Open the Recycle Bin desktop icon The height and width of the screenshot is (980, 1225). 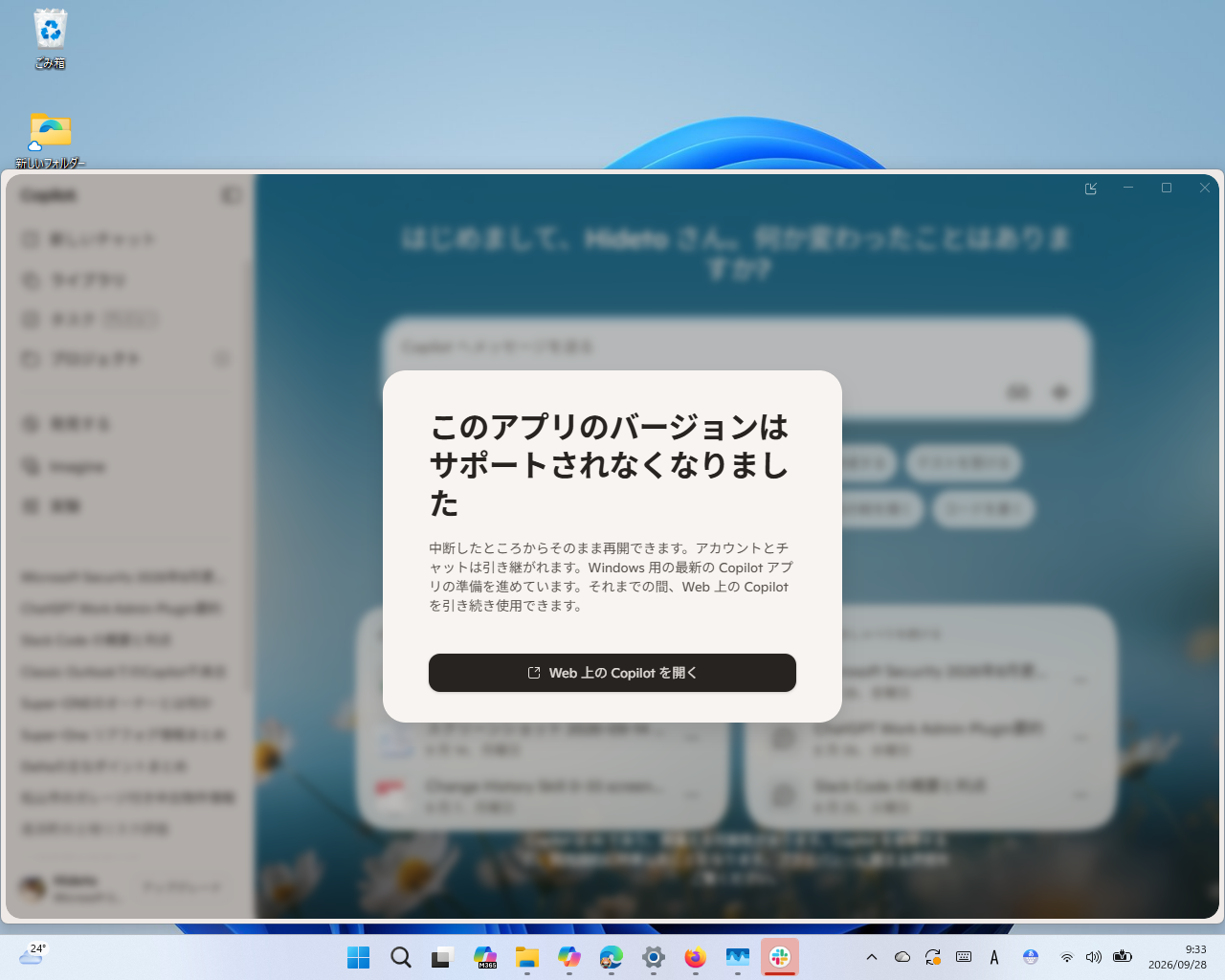51,39
